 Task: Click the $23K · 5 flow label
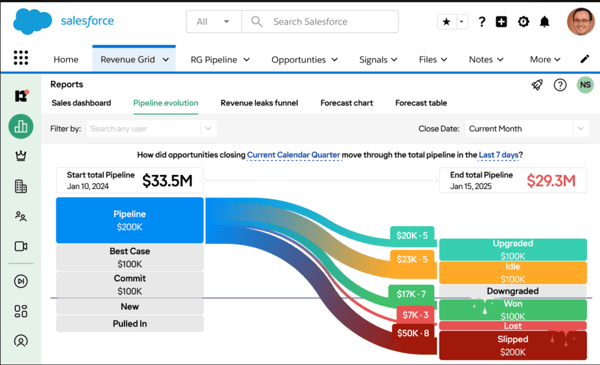point(412,259)
